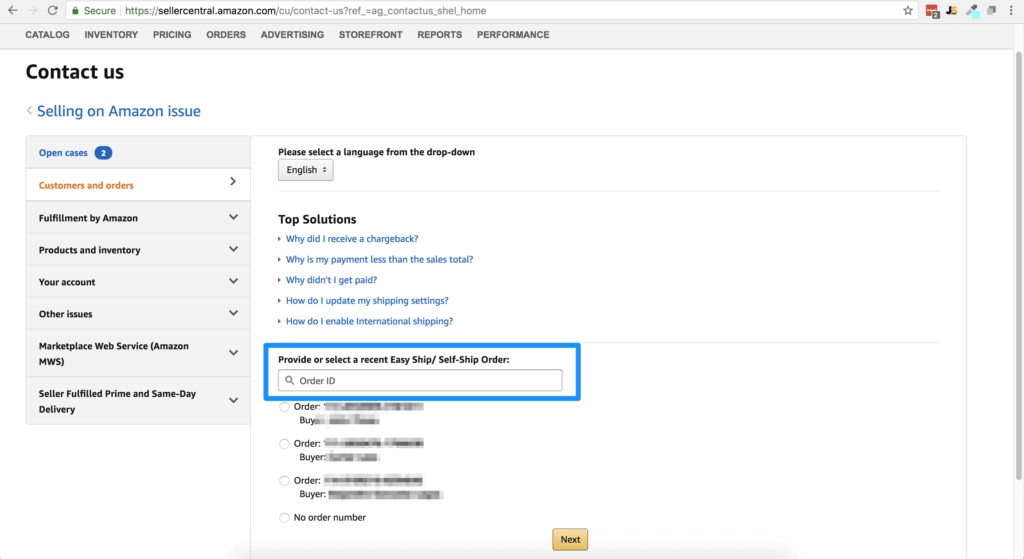This screenshot has height=559, width=1024.
Task: Open the ORDERS menu
Action: pyautogui.click(x=226, y=35)
